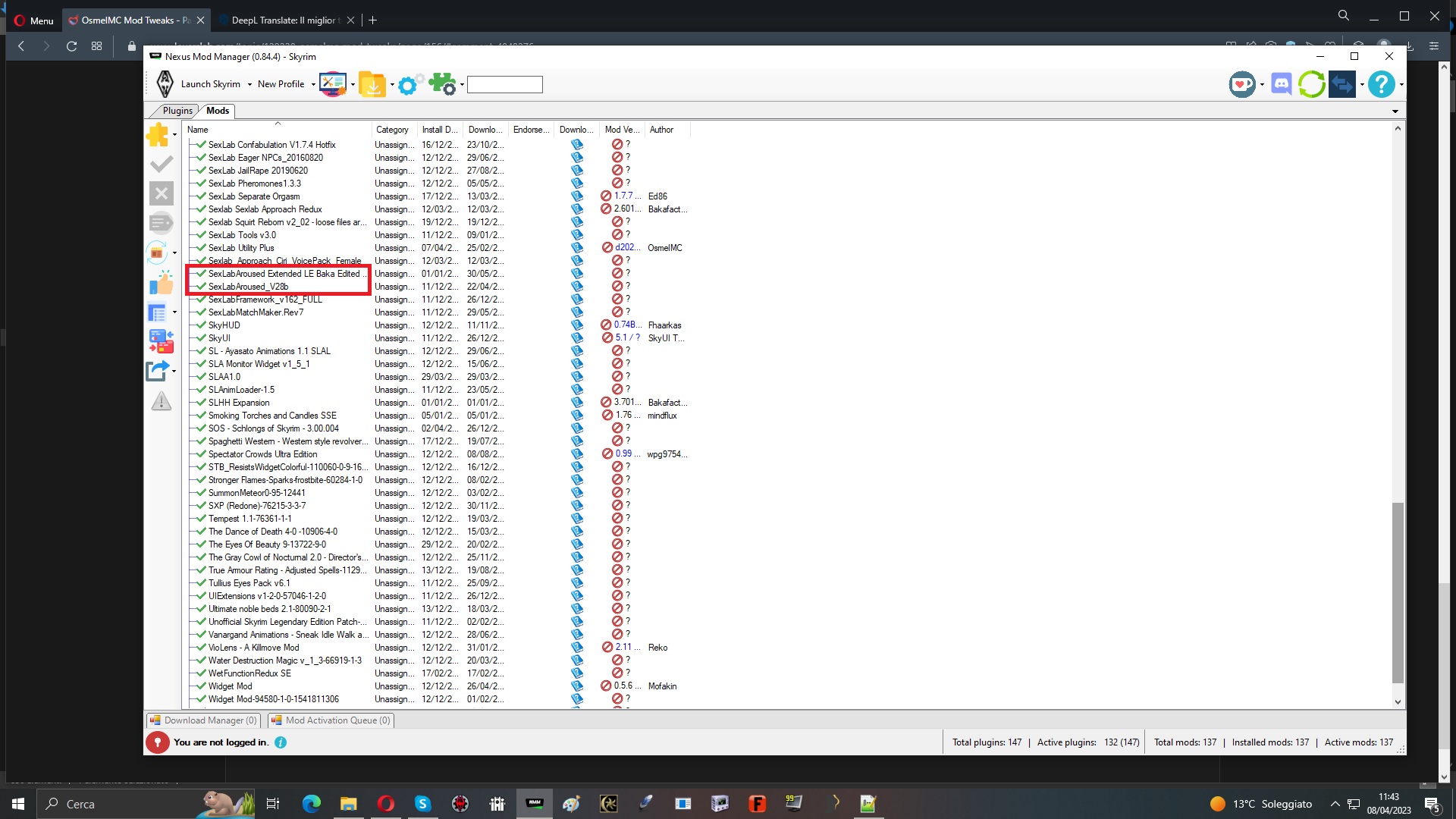Open the Mod Activation Queue (0) tab
Image resolution: width=1456 pixels, height=819 pixels.
click(x=331, y=720)
